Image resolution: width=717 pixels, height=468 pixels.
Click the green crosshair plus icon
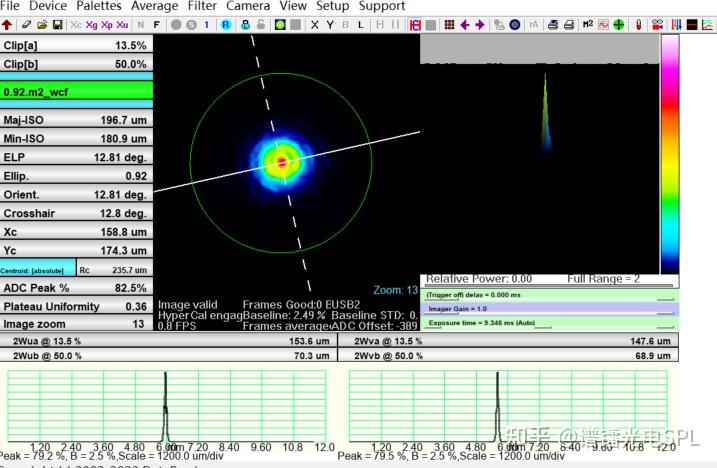click(x=619, y=24)
